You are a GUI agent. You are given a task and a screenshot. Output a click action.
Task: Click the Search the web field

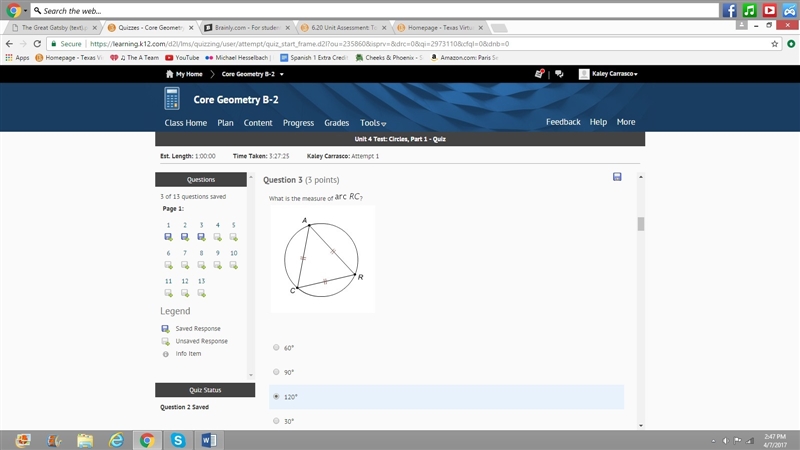(375, 11)
